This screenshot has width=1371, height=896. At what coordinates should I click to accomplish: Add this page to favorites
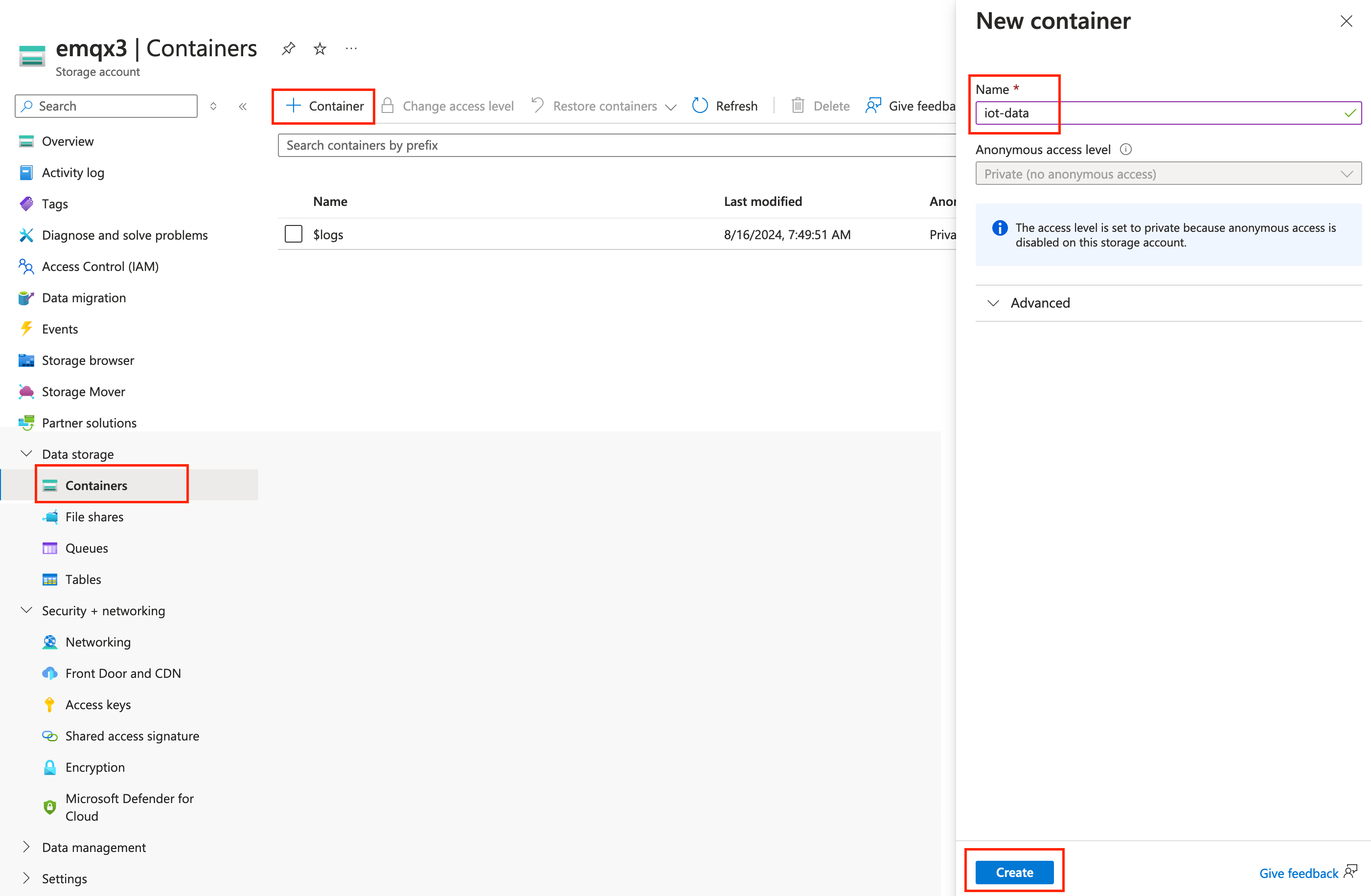coord(319,48)
